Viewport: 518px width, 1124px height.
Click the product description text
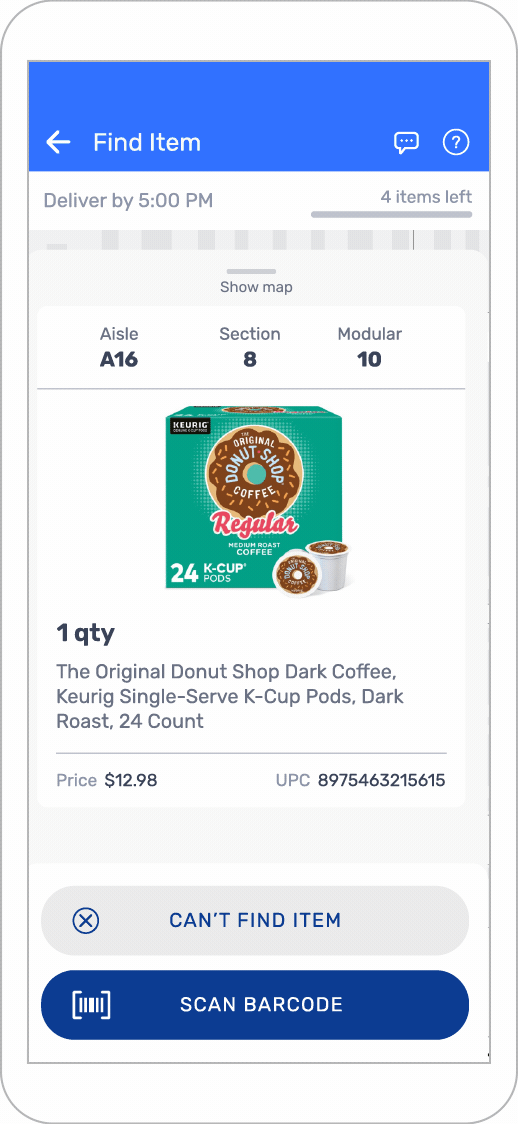coord(230,697)
